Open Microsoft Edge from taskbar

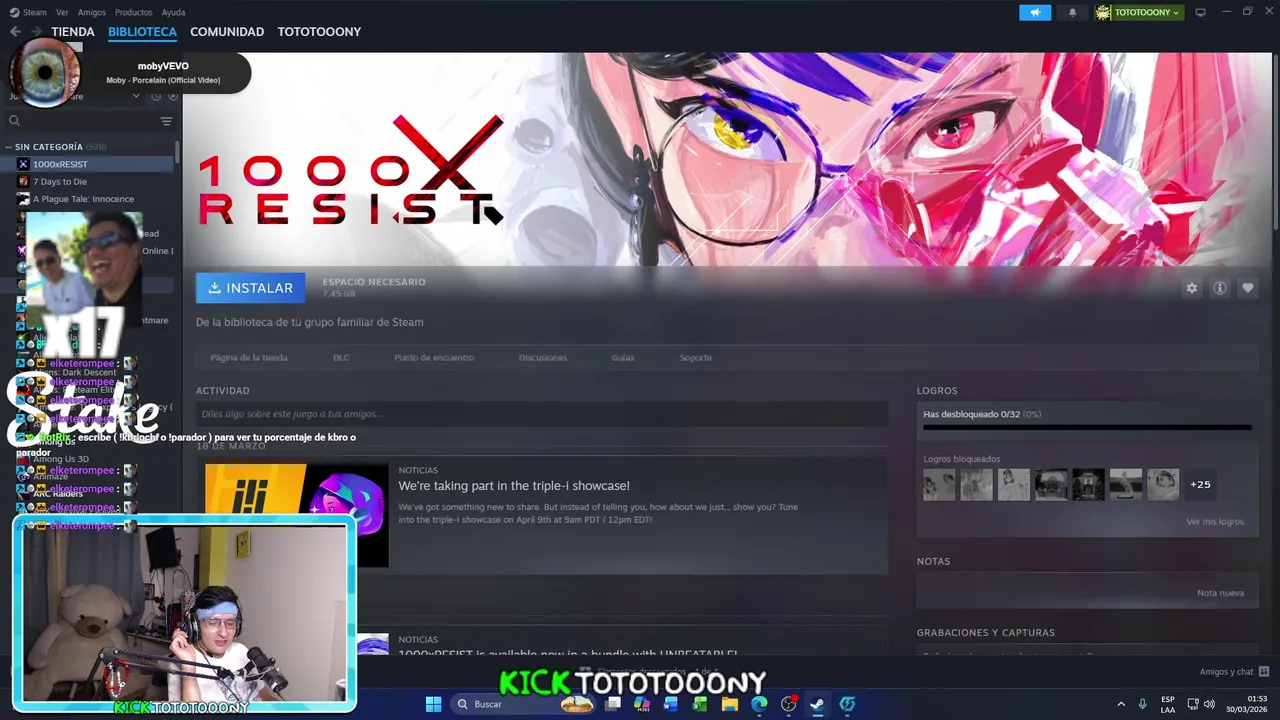point(759,704)
